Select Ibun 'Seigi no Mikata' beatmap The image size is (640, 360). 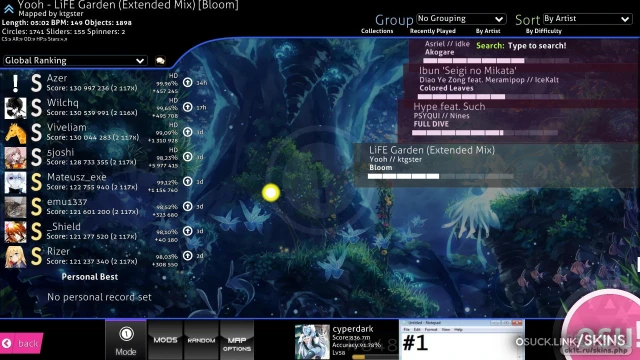521,82
